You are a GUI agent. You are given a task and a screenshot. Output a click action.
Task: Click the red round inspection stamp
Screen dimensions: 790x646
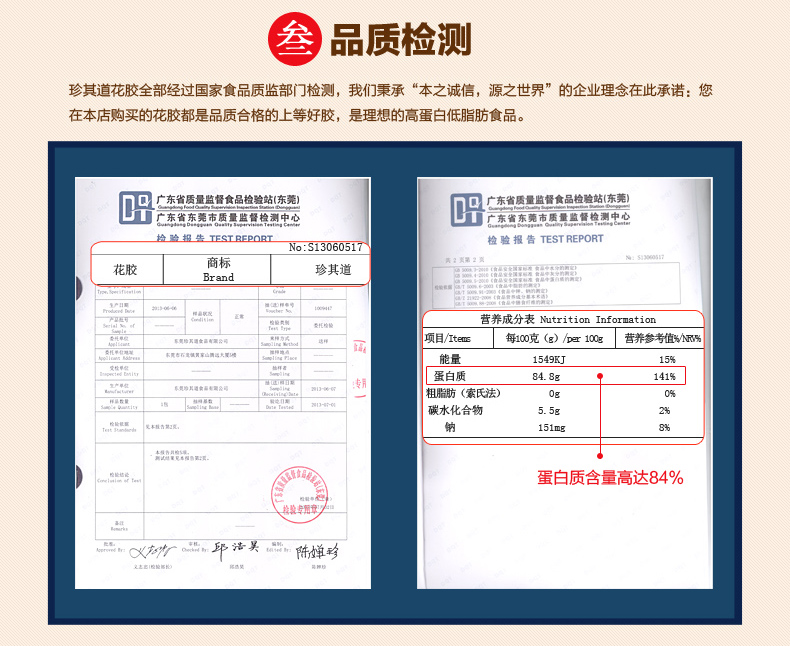pos(299,494)
